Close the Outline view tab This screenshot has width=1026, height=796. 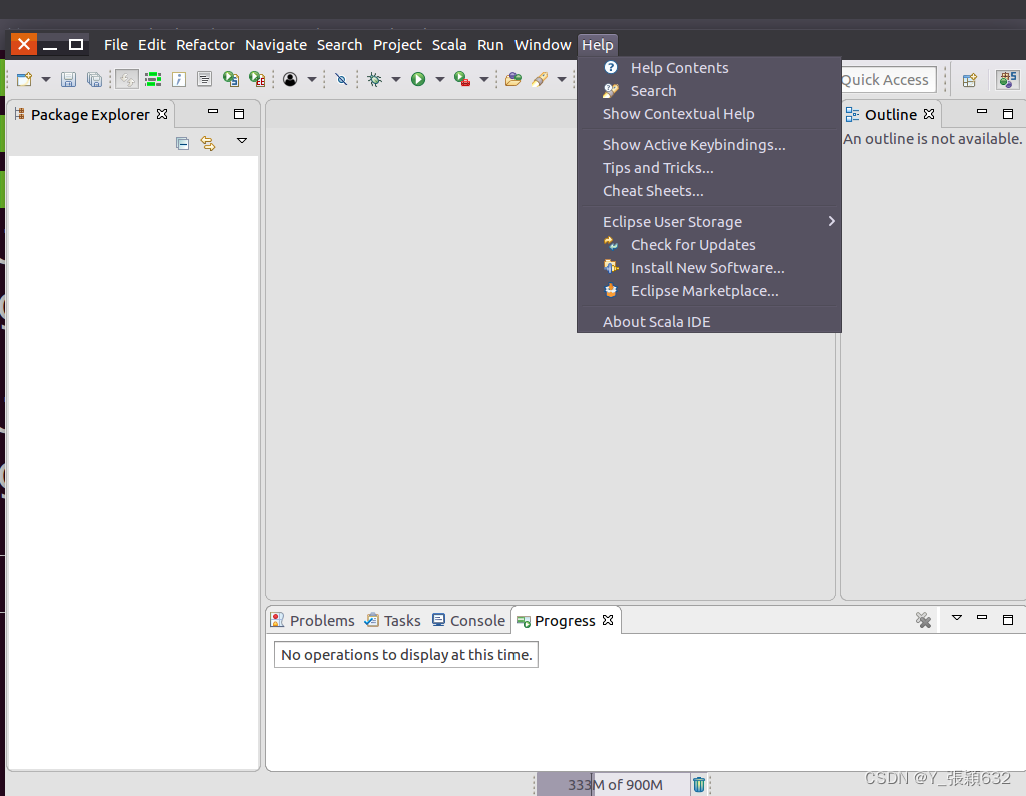[929, 114]
